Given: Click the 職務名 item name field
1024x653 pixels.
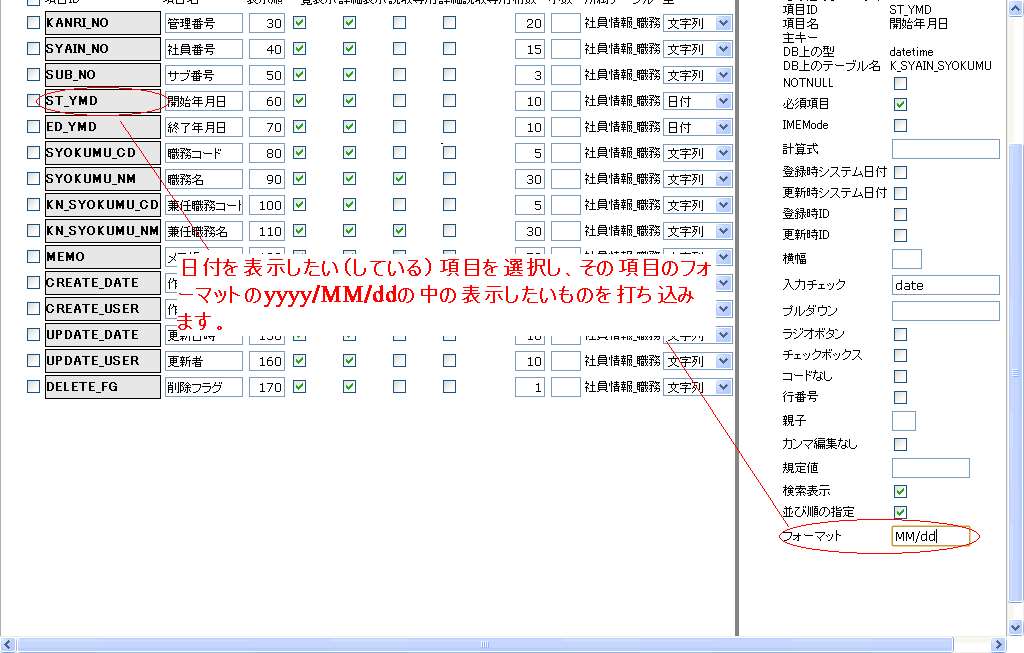Looking at the screenshot, I should 204,179.
